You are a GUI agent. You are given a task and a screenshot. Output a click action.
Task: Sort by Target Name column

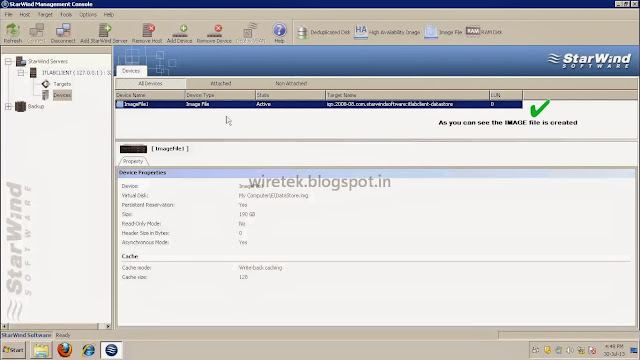click(x=407, y=95)
